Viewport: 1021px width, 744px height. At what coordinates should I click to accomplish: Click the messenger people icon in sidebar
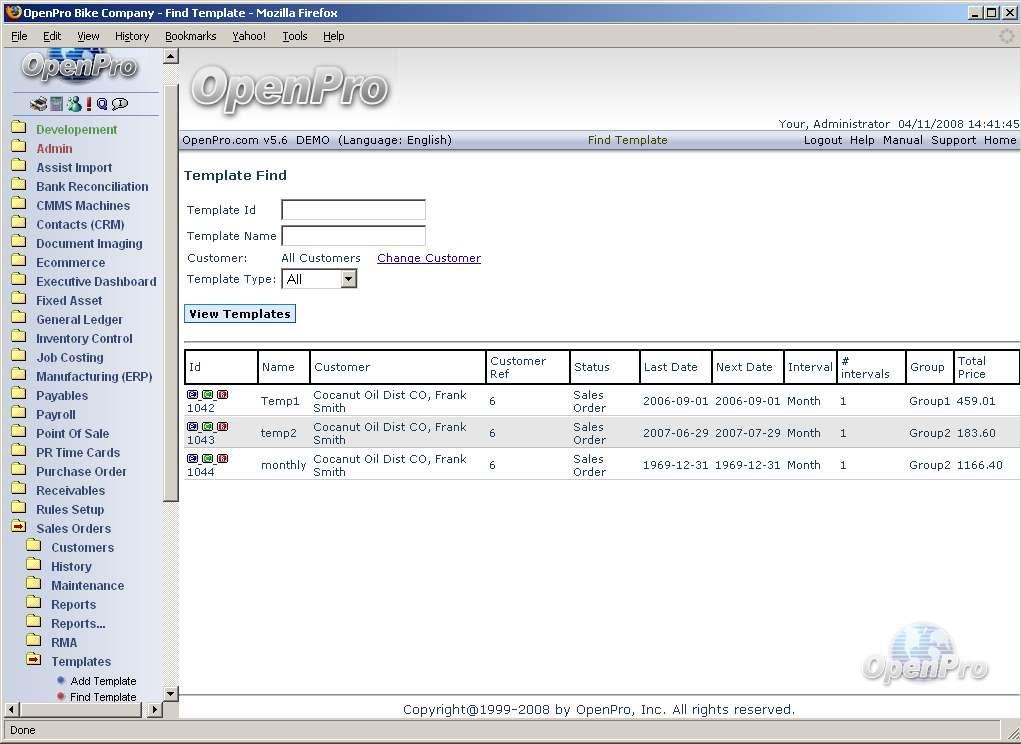pyautogui.click(x=73, y=104)
